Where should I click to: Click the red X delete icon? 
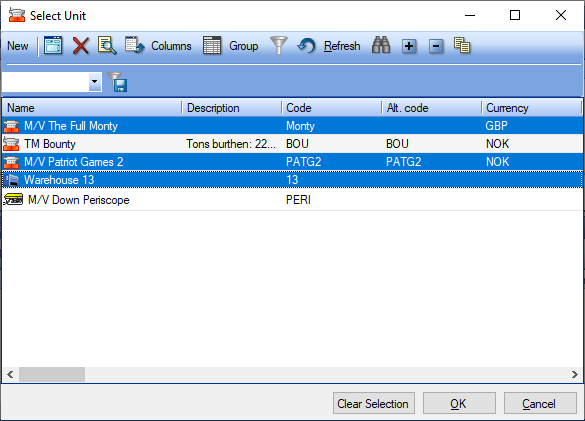[81, 46]
